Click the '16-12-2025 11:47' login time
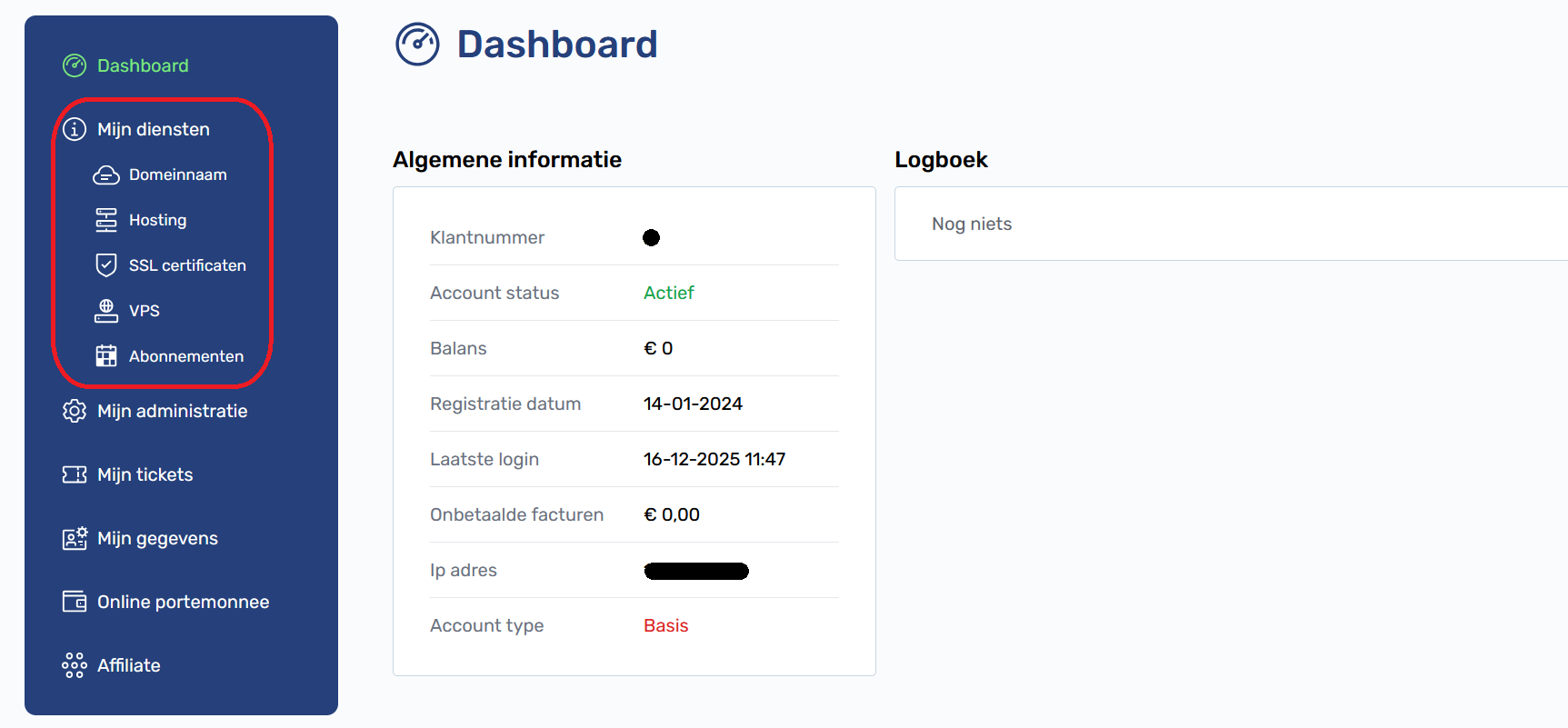 (x=714, y=459)
